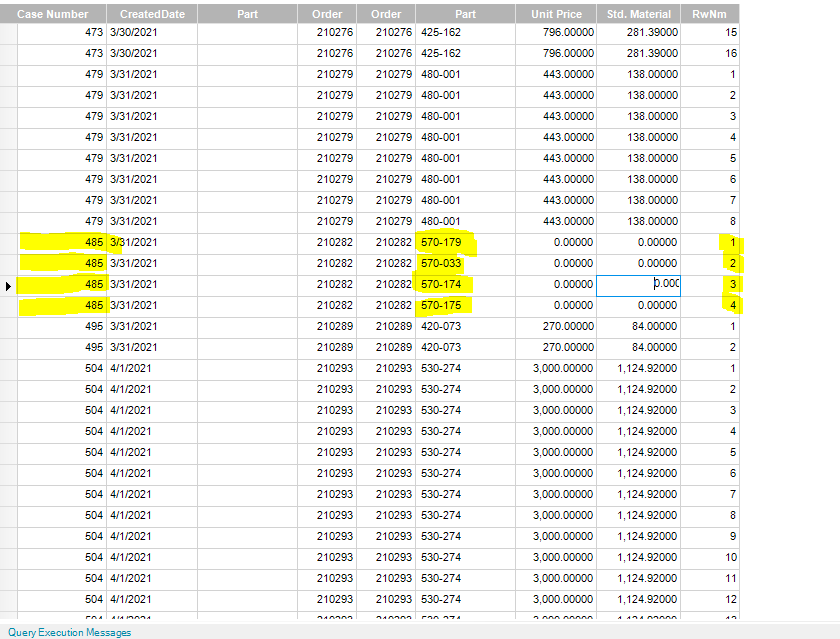Click RwNm 8 in case 479 row

tap(710, 221)
